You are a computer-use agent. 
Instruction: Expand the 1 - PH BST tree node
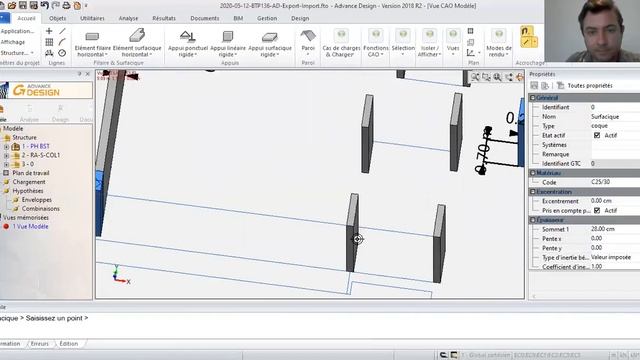click(x=6, y=146)
